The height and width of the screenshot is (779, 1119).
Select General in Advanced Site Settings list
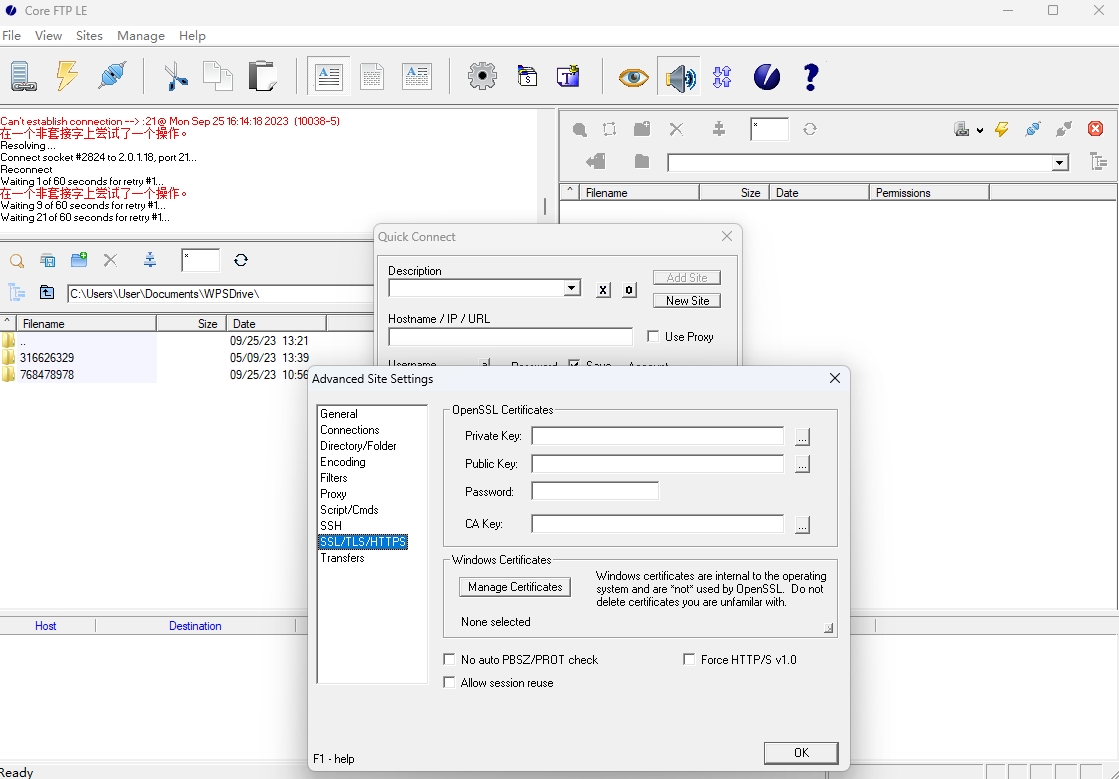339,414
